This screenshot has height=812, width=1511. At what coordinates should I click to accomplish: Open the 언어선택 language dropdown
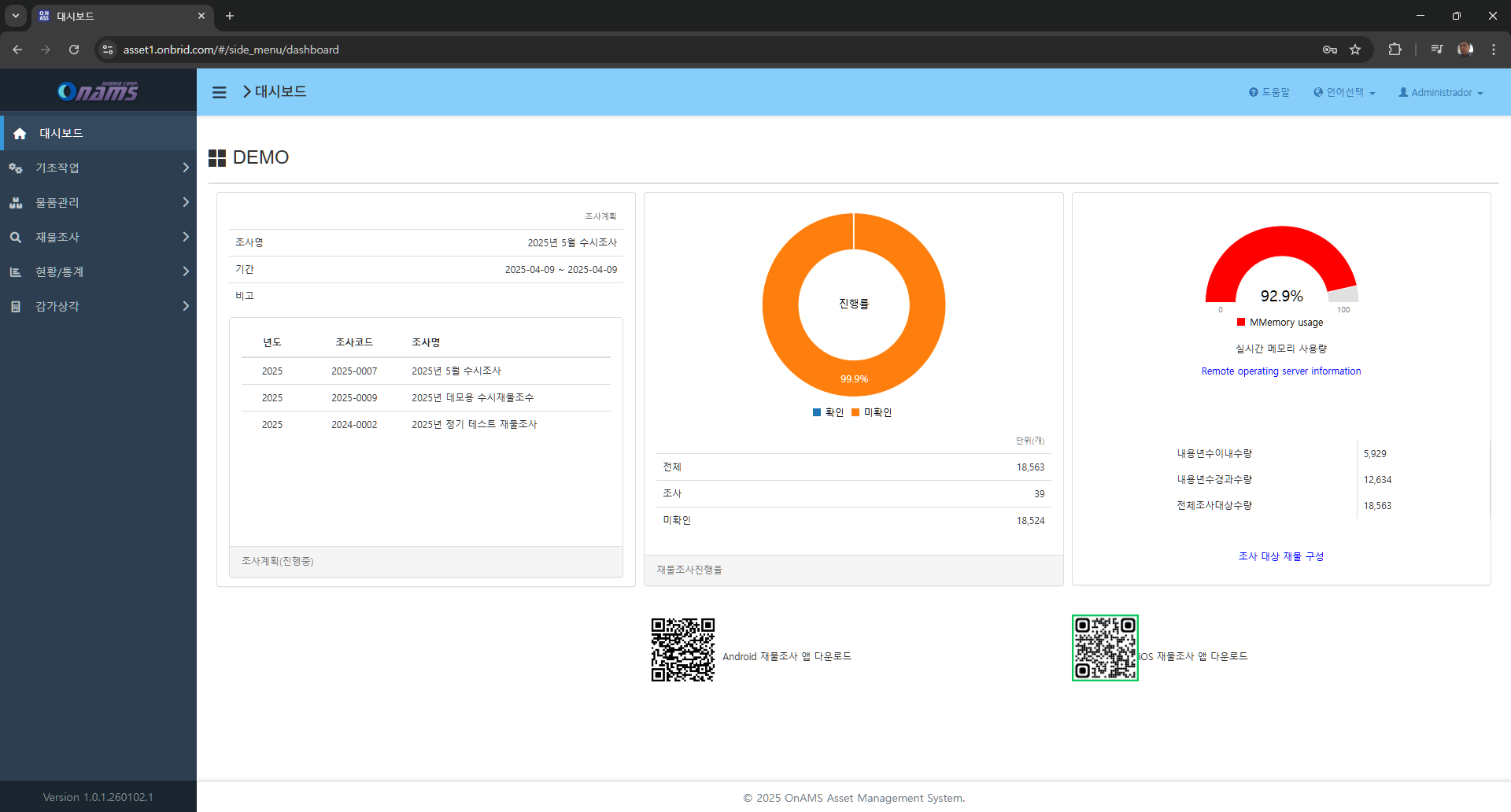[x=1344, y=92]
